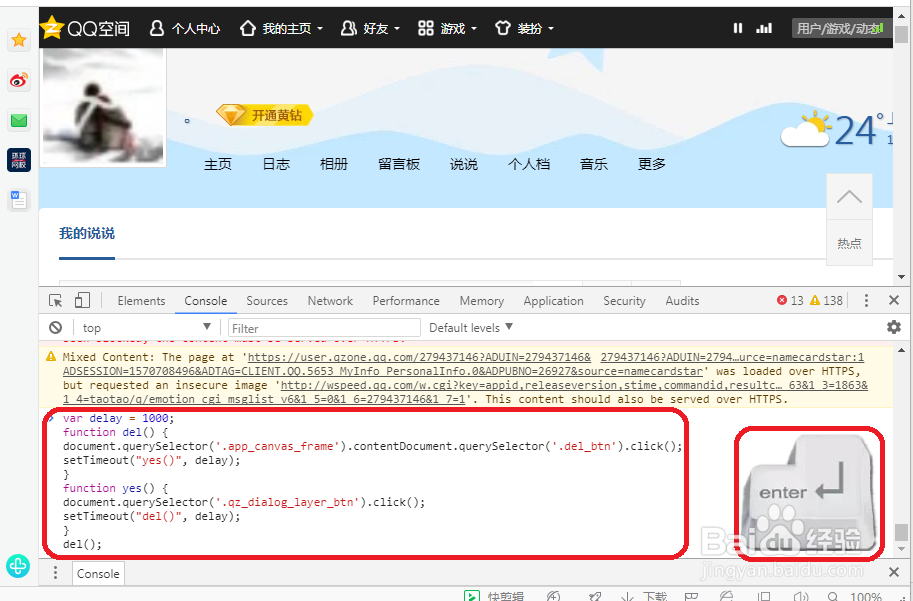Viewport: 913px width, 601px height.
Task: Click the red error count 13
Action: [x=790, y=300]
